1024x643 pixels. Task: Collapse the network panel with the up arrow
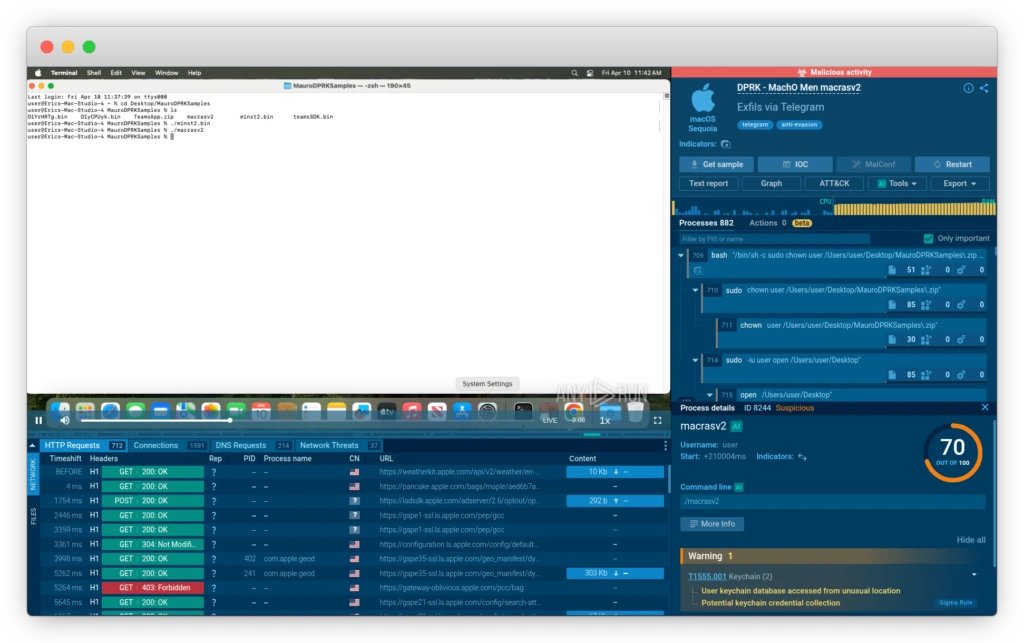pos(32,445)
